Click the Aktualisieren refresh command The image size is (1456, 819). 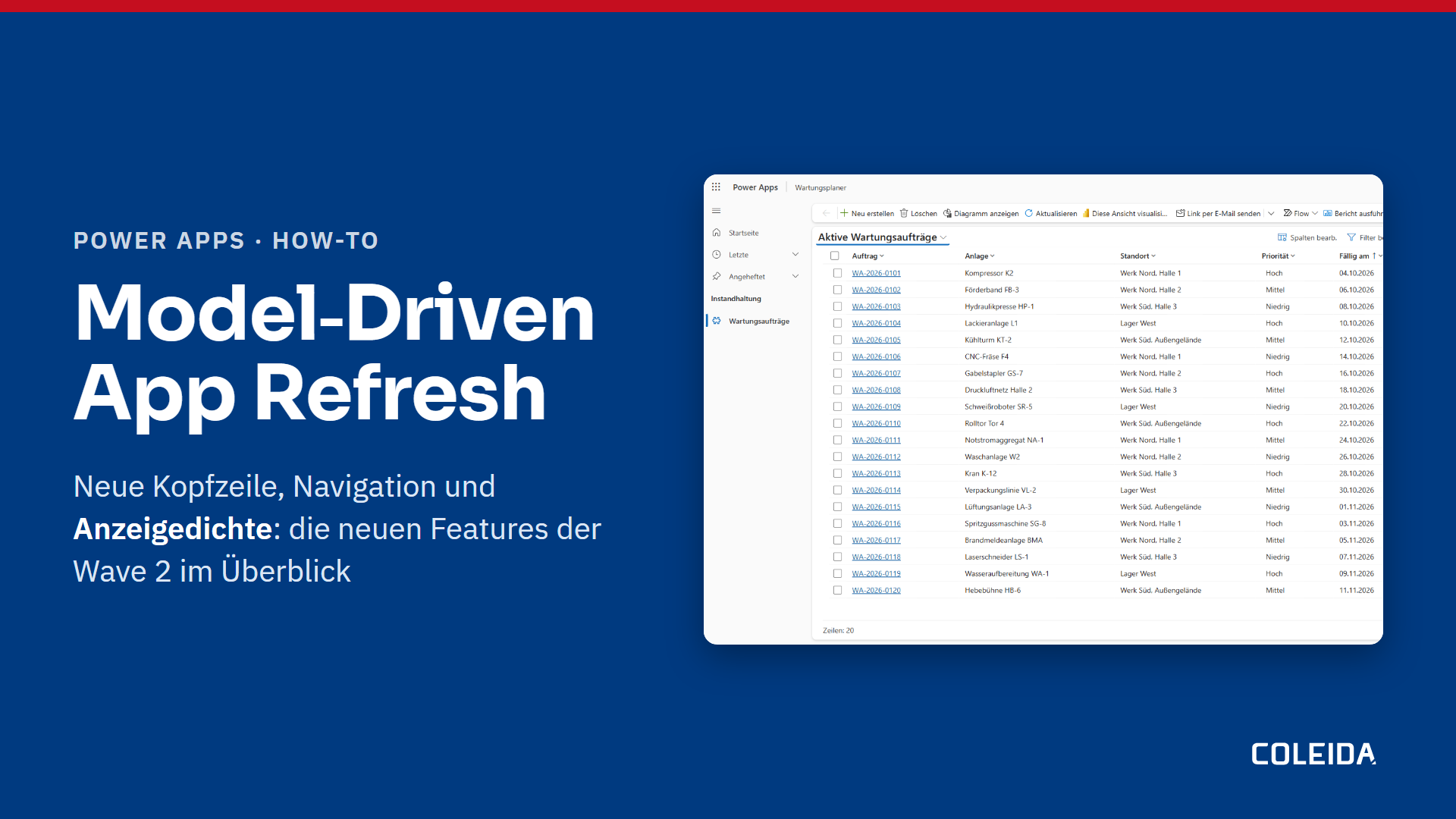tap(1050, 214)
